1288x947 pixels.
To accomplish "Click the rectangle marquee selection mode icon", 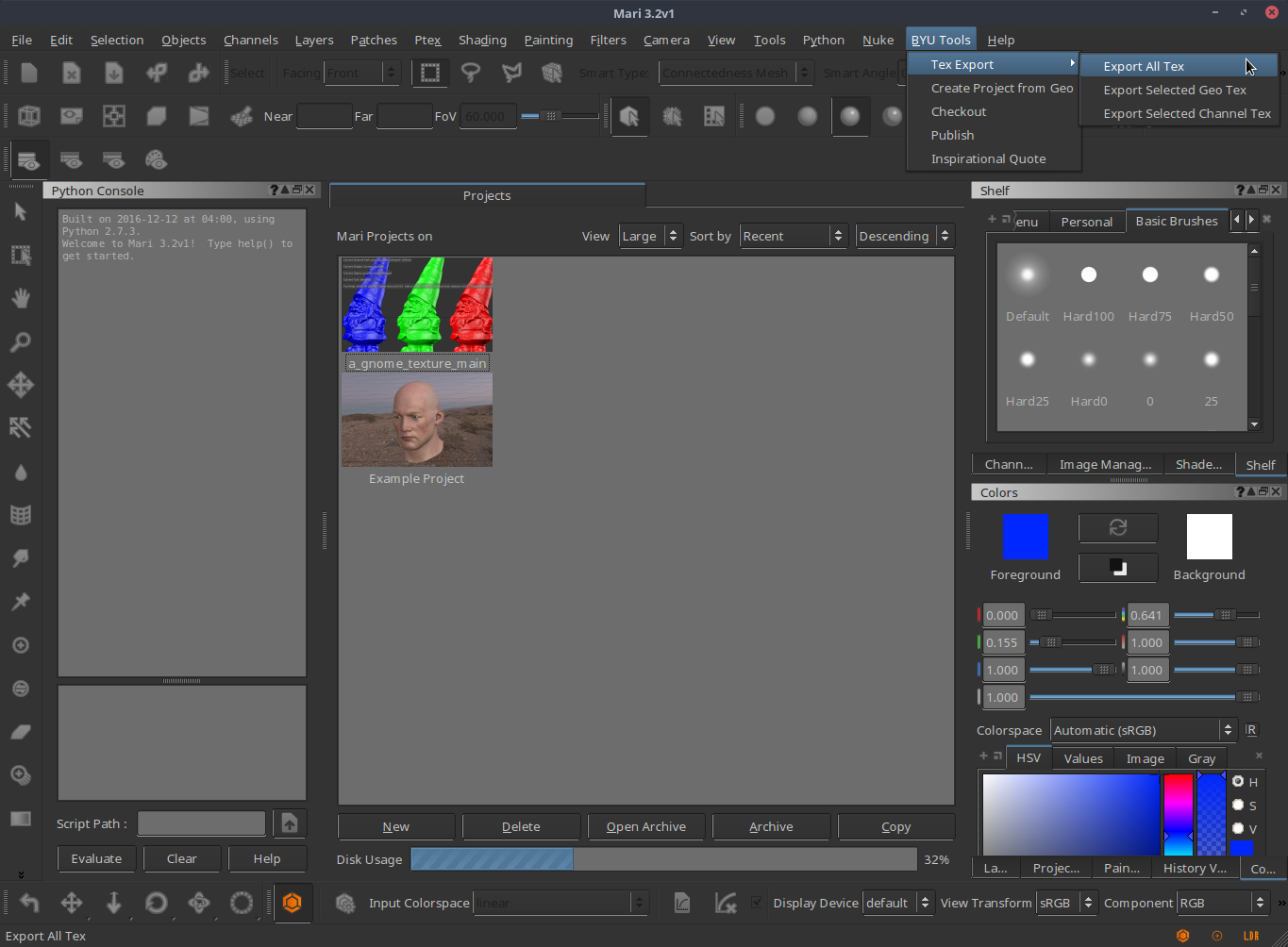I will [430, 73].
